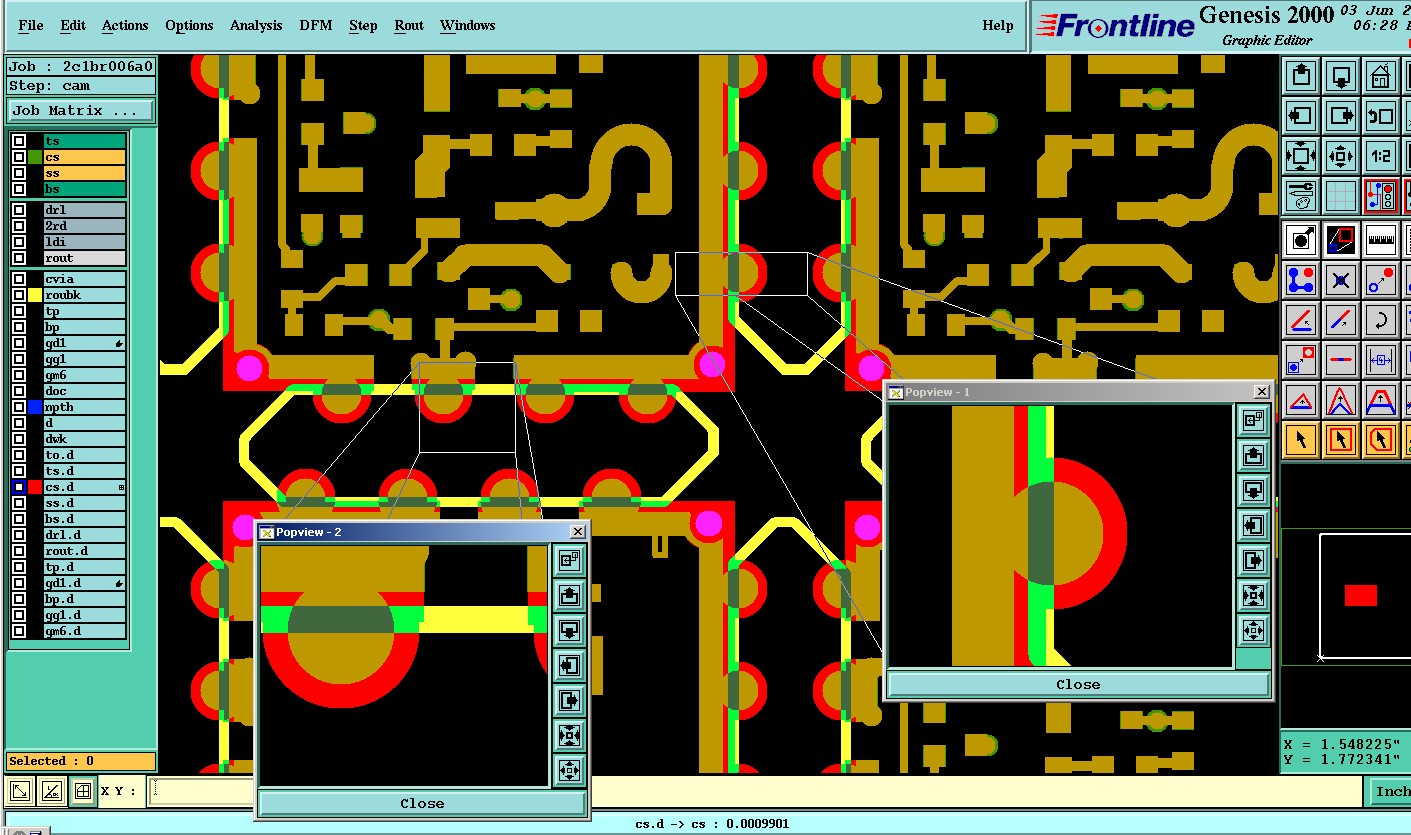The width and height of the screenshot is (1411, 835).
Task: Open the Rout menu
Action: click(x=409, y=25)
